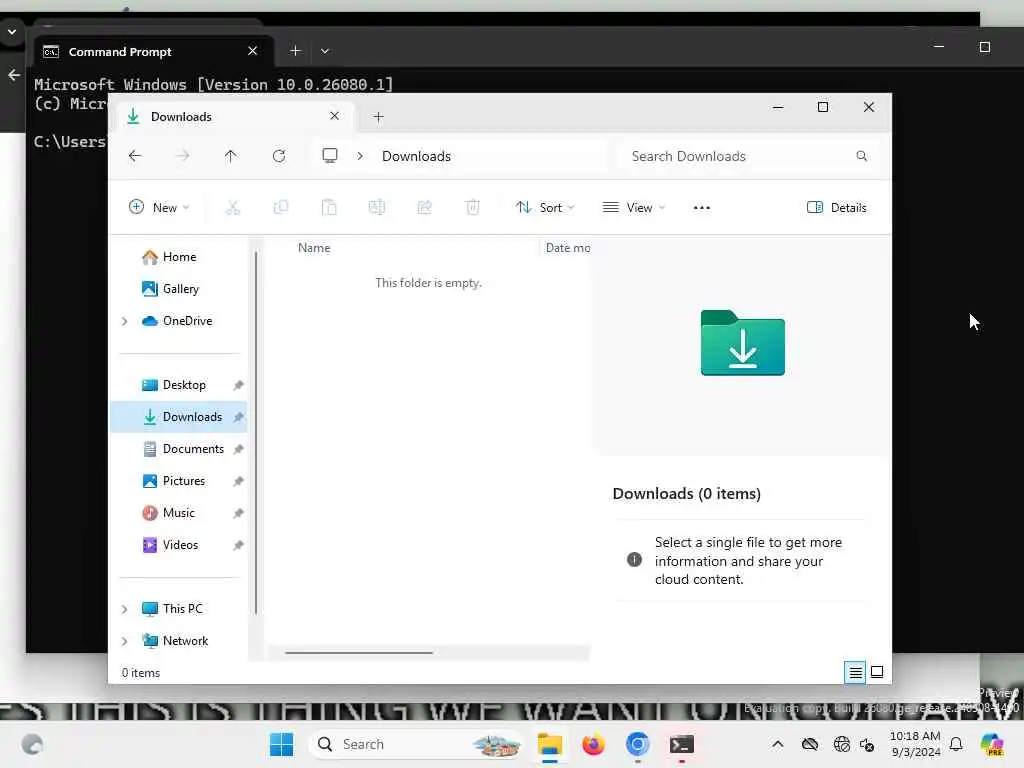Go back with the Explorer back arrow
Viewport: 1024px width, 768px height.
[135, 156]
